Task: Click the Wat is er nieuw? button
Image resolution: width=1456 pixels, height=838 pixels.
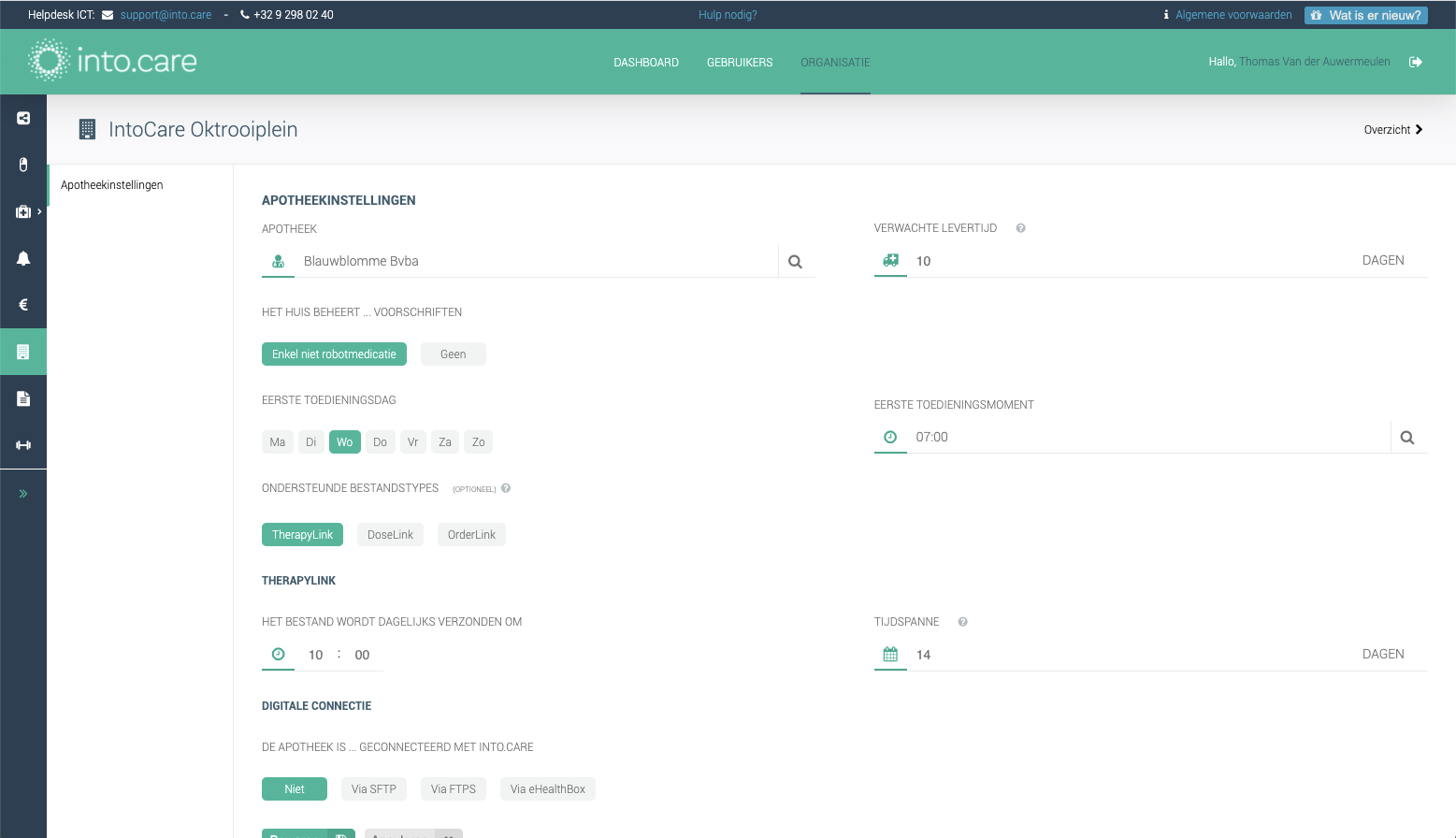Action: (1365, 15)
